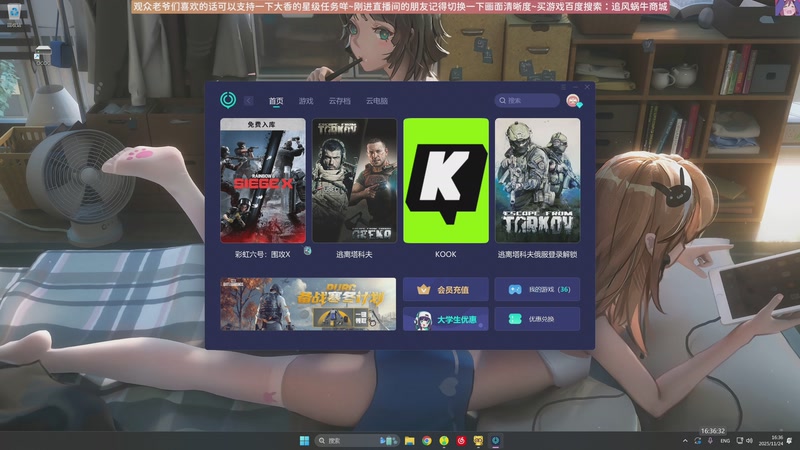Click the ENG input language indicator
Viewport: 800px width, 450px height.
(x=725, y=441)
